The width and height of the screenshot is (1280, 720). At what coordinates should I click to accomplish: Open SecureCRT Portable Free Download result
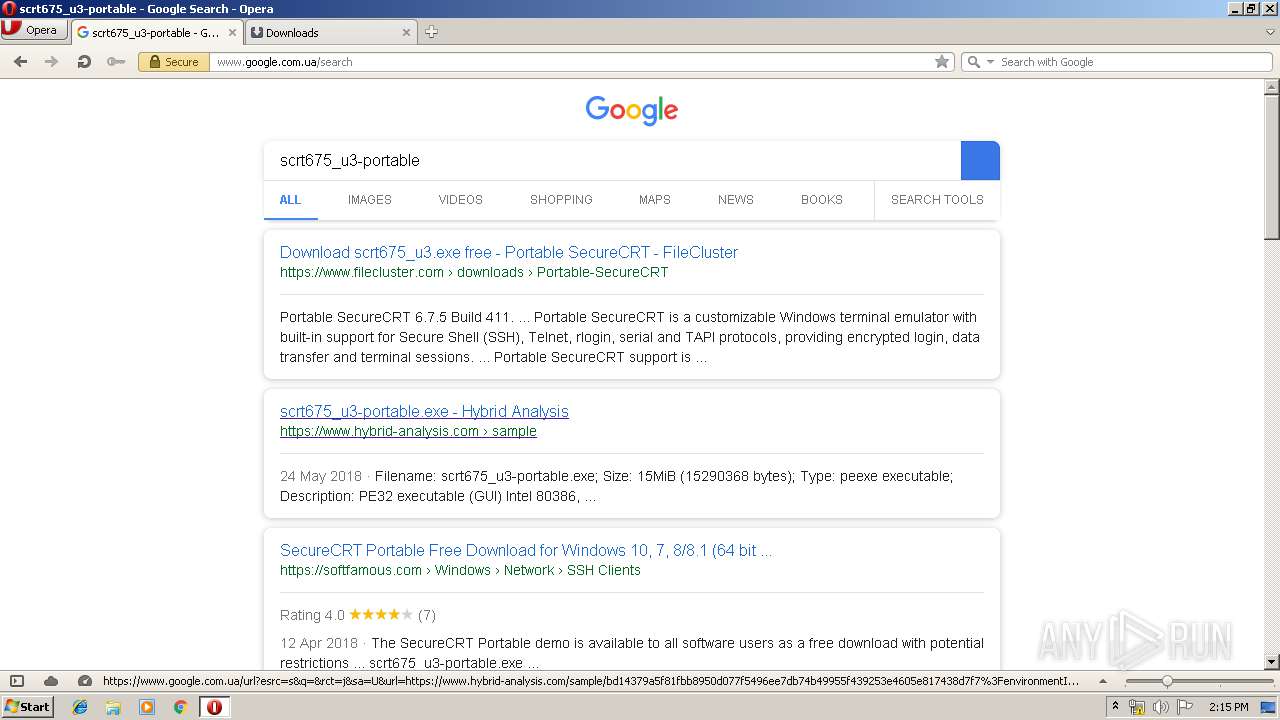click(526, 550)
